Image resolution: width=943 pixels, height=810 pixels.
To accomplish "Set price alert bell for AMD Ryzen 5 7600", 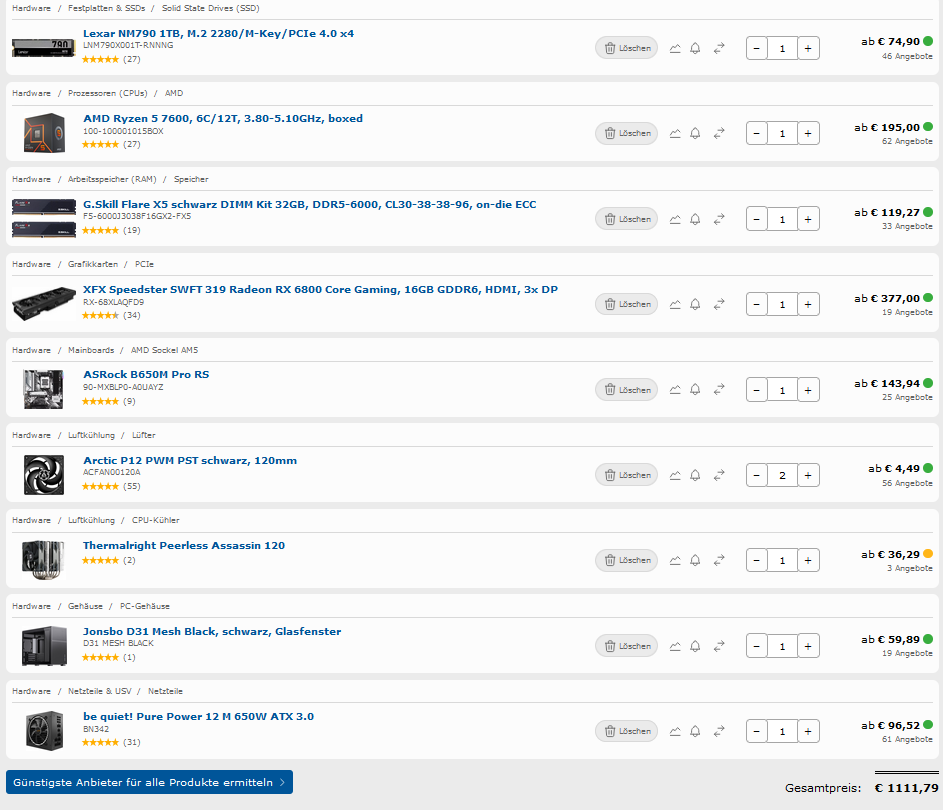I will 695,133.
